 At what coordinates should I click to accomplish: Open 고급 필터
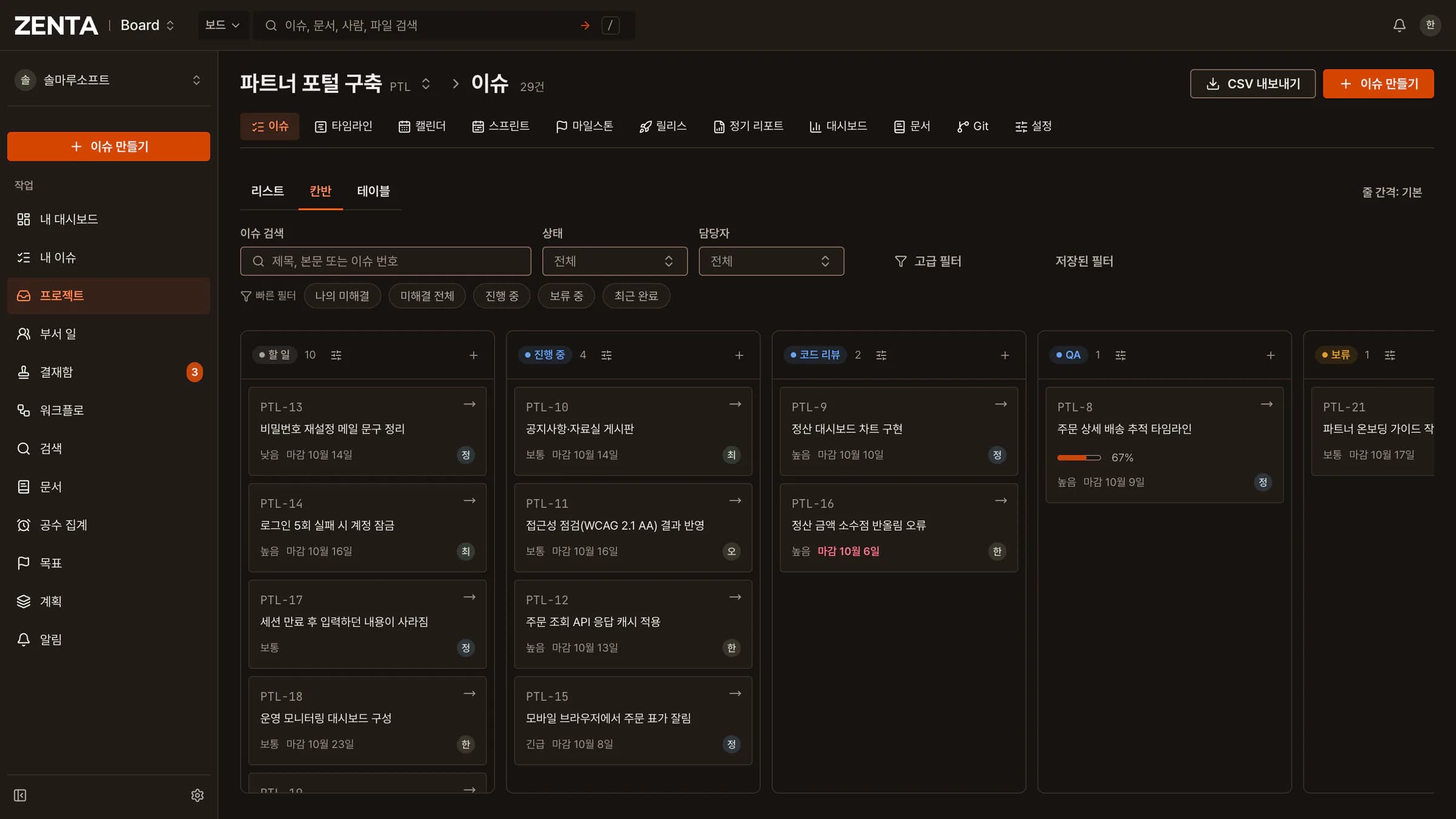pyautogui.click(x=928, y=261)
